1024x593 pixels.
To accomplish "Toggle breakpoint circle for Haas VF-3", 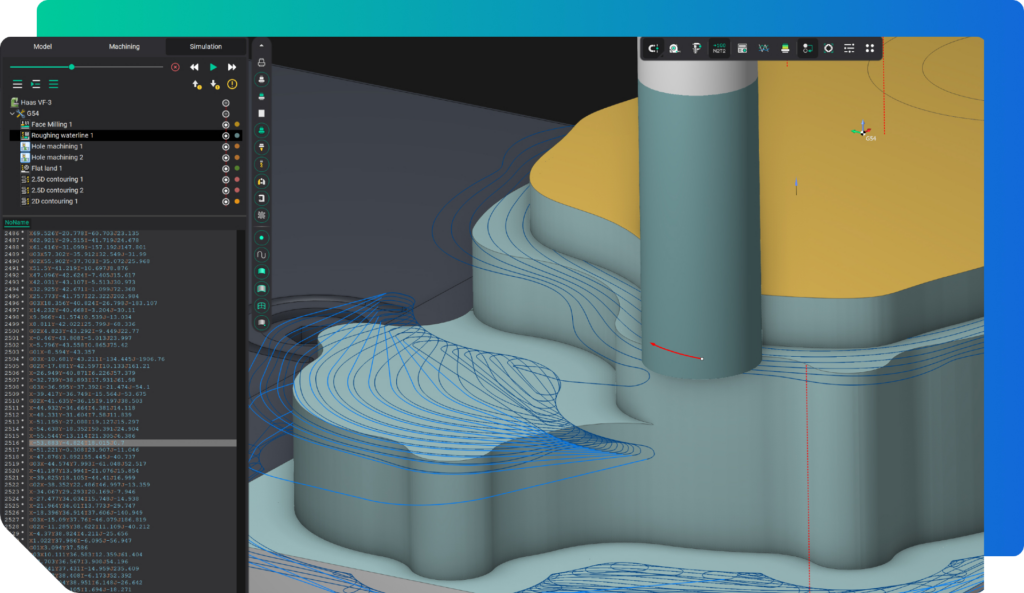I will (x=226, y=103).
